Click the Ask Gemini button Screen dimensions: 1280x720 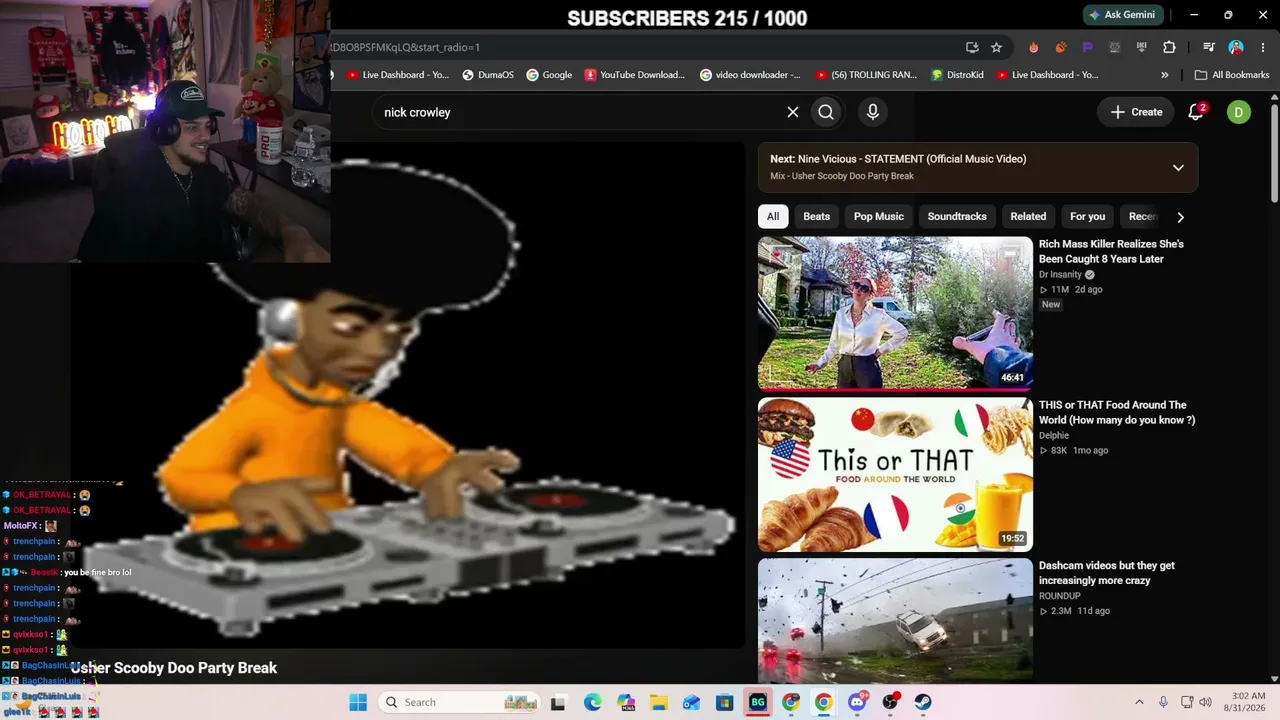click(1123, 15)
